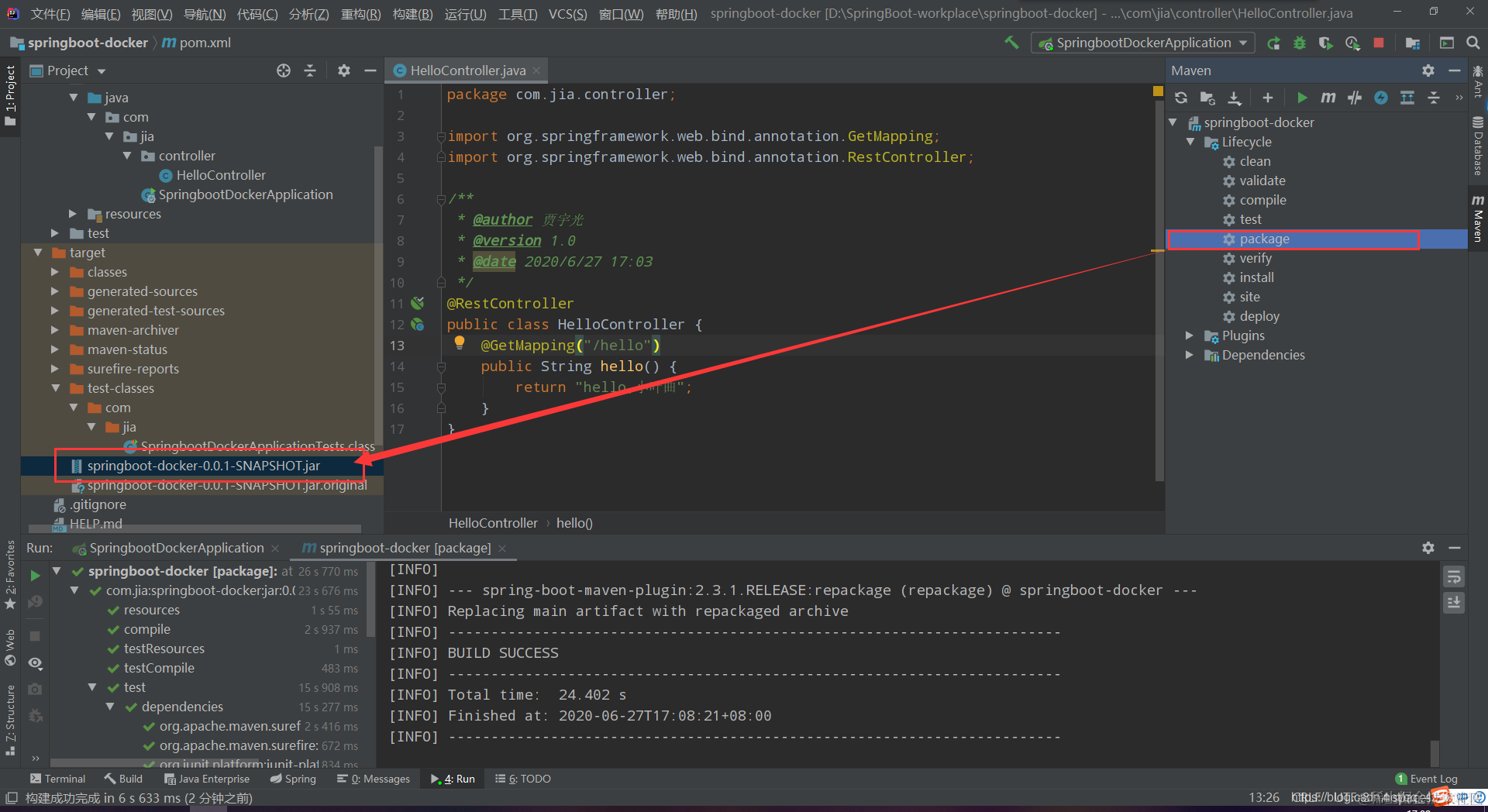Add Maven project with the plus icon
The height and width of the screenshot is (812, 1488).
tap(1268, 98)
